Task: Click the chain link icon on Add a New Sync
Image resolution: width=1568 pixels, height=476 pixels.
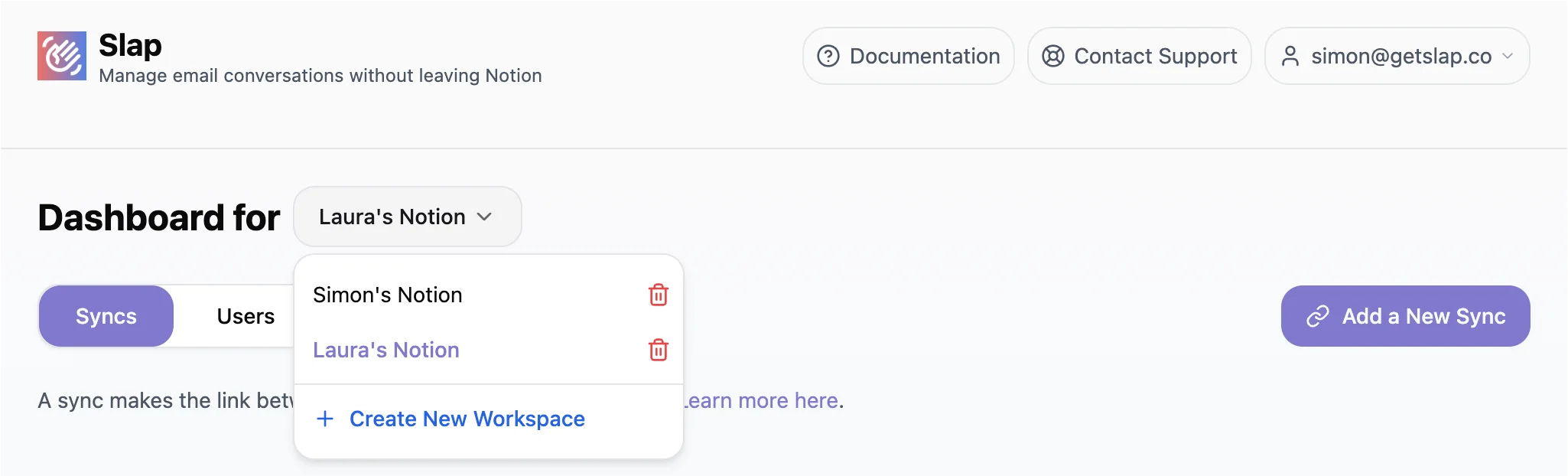Action: click(1317, 316)
